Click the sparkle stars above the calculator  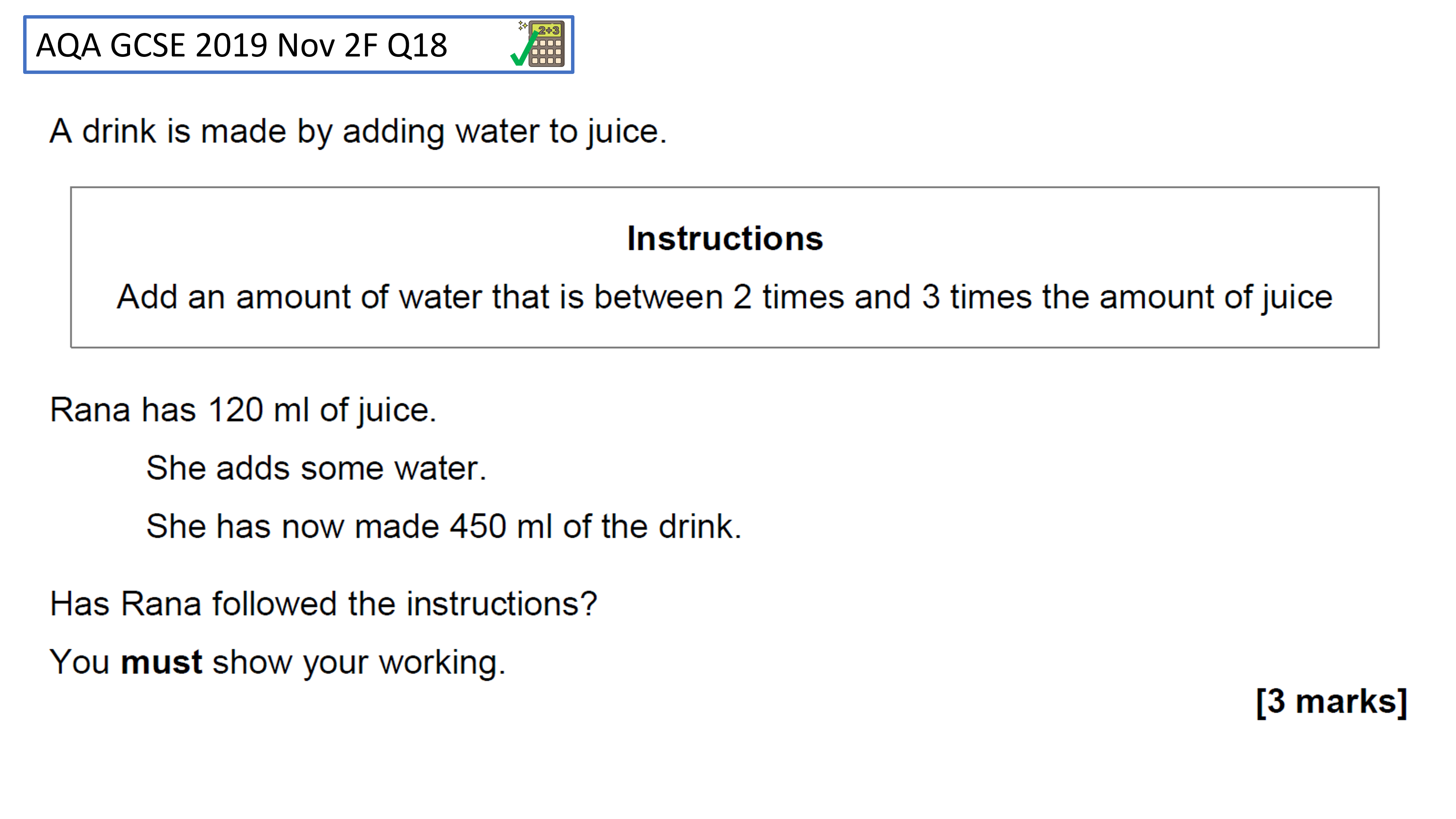pos(523,25)
